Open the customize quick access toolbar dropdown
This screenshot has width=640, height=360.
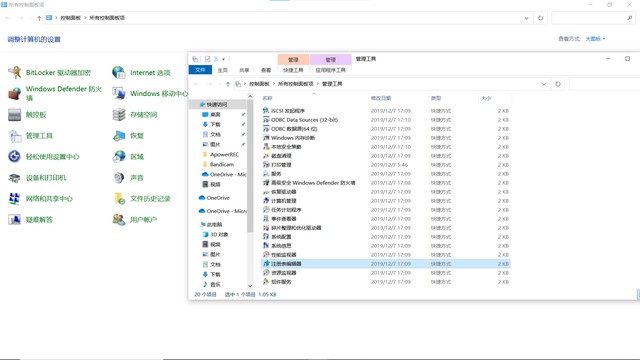tap(223, 59)
